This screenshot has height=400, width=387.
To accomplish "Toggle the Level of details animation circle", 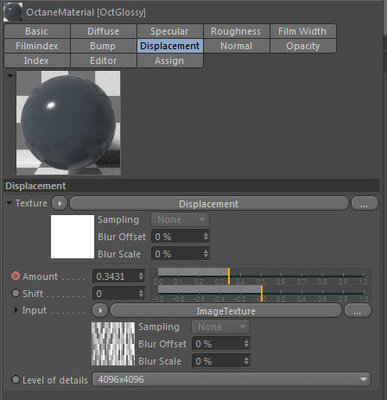I will (x=15, y=379).
